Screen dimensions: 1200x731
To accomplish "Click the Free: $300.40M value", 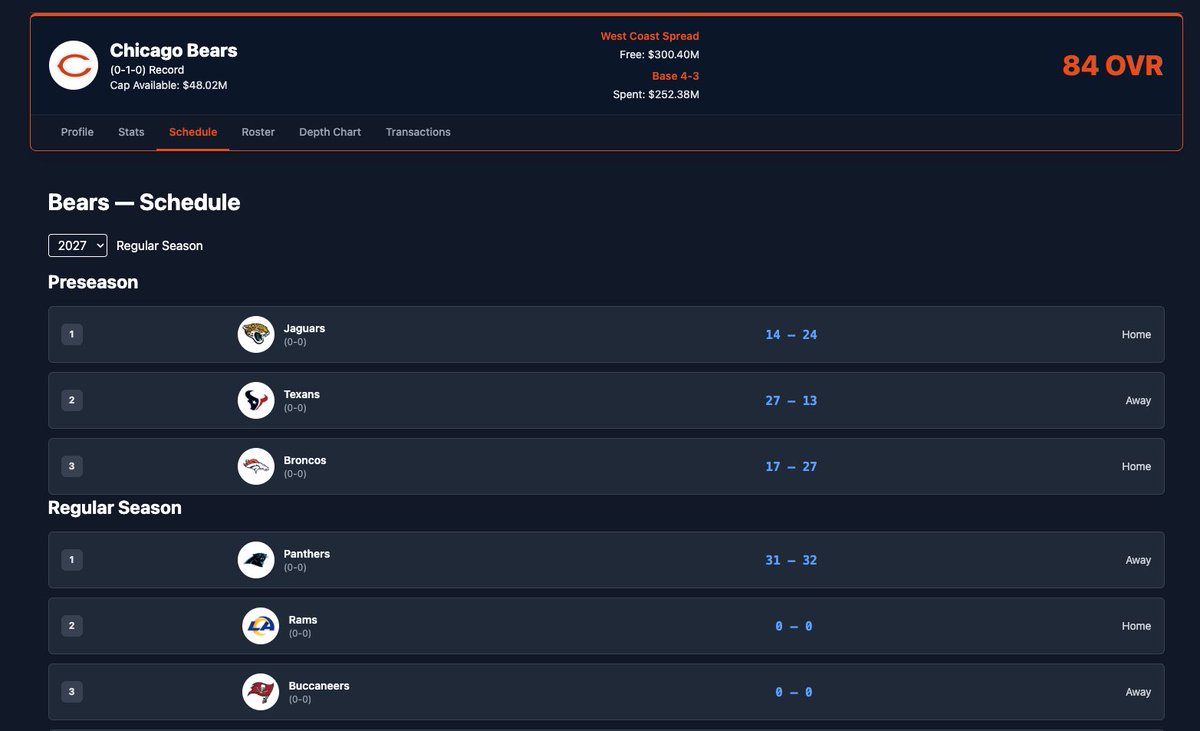I will (660, 55).
